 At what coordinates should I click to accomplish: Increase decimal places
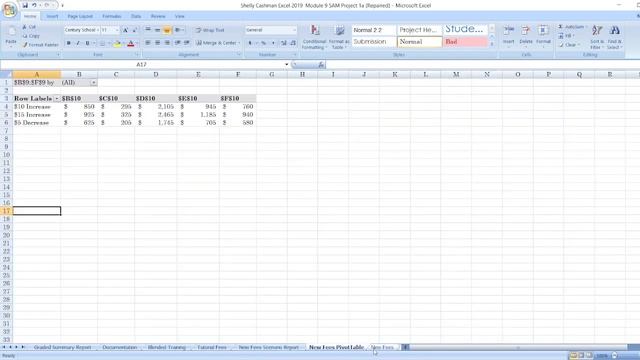click(284, 43)
